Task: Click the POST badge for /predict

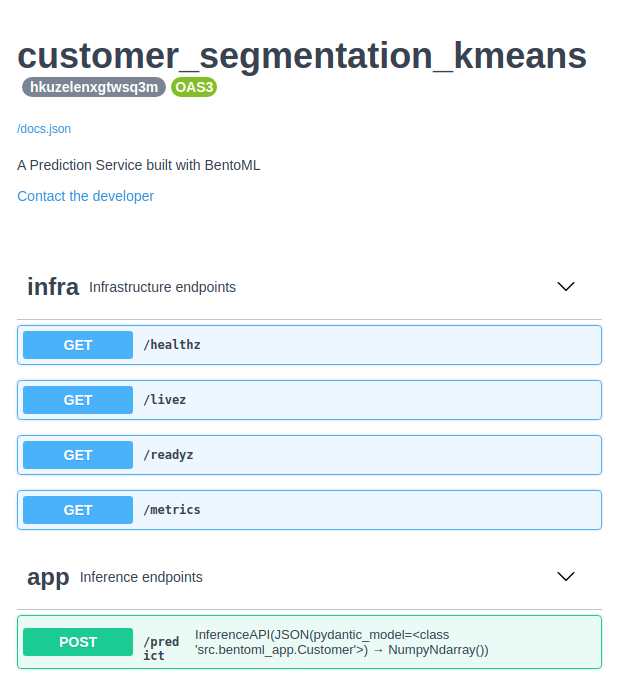Action: 78,642
